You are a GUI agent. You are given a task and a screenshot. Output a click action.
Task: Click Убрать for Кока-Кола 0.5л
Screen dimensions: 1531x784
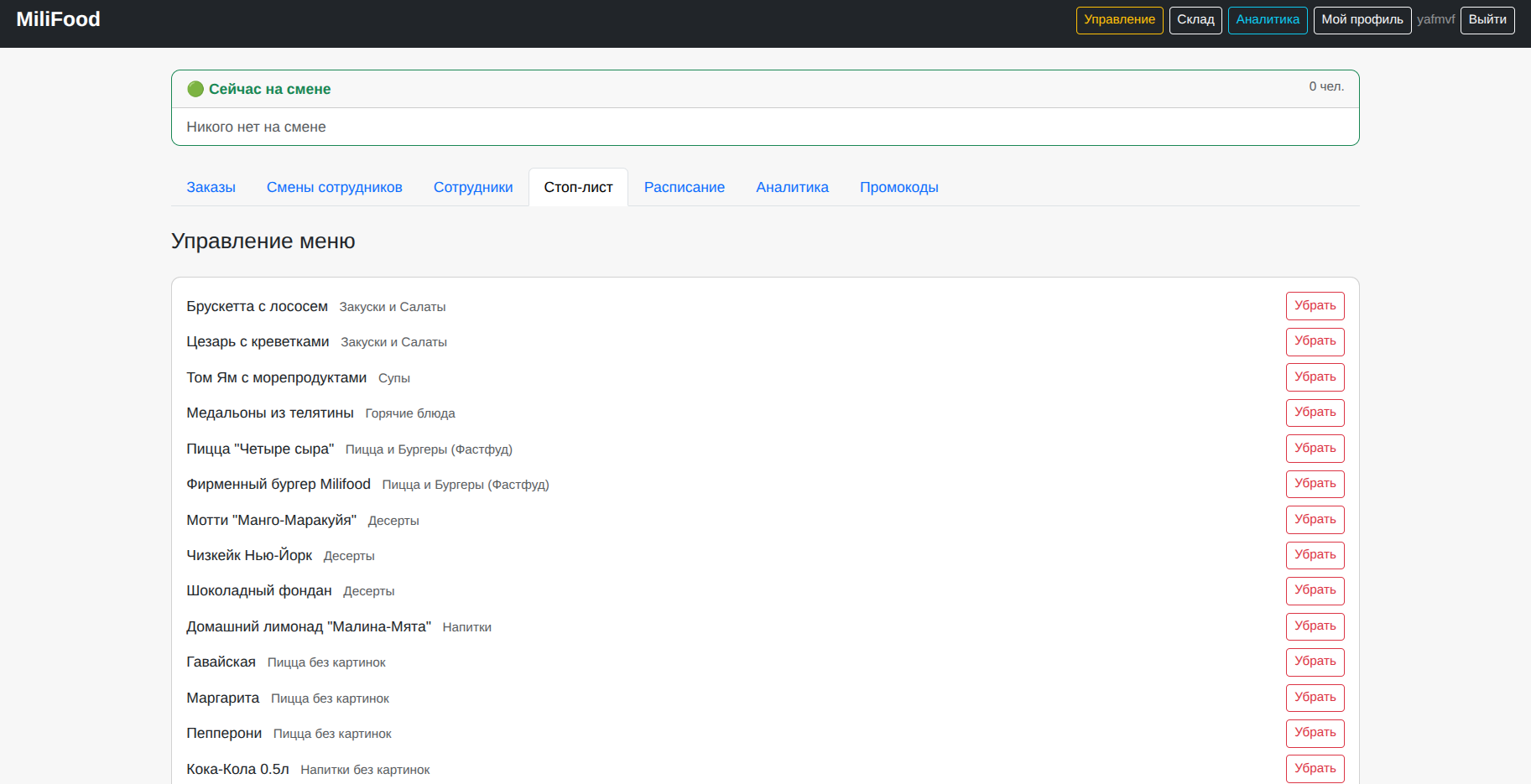[1315, 769]
